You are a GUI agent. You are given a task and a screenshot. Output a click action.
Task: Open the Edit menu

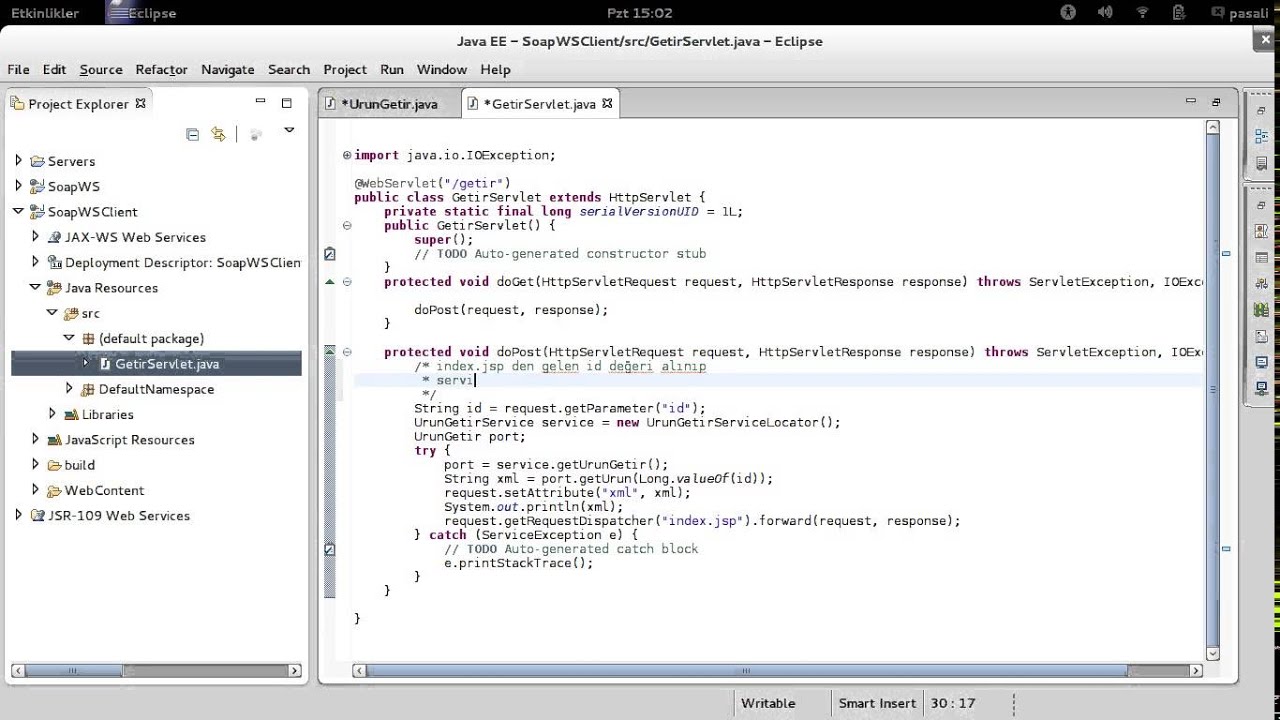pos(54,69)
